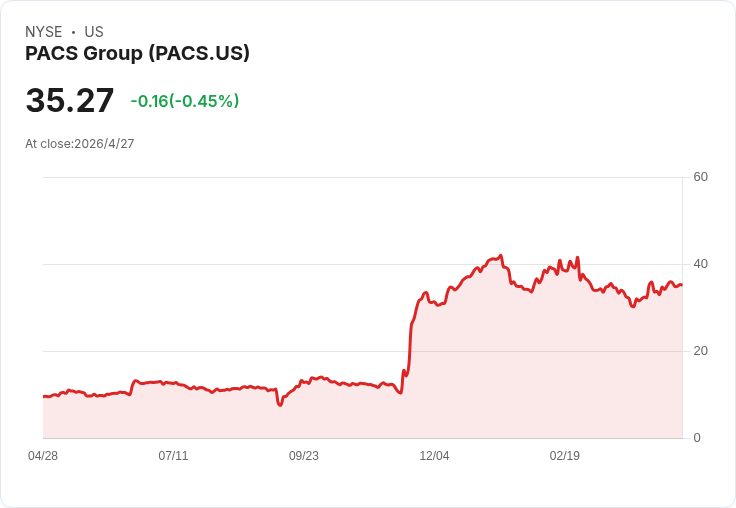
Task: Click the At close:2026/4/27 timestamp
Action: (80, 144)
